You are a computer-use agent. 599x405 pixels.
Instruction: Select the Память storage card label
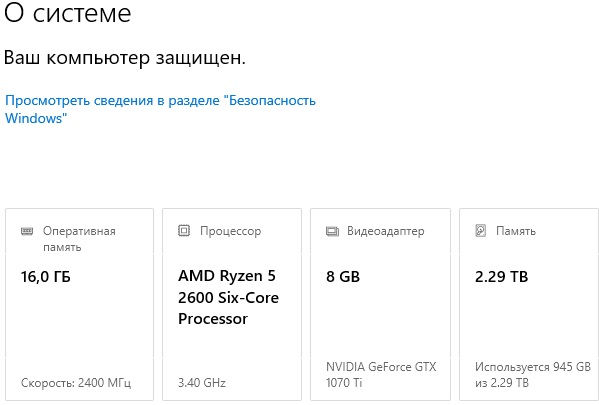[x=516, y=231]
